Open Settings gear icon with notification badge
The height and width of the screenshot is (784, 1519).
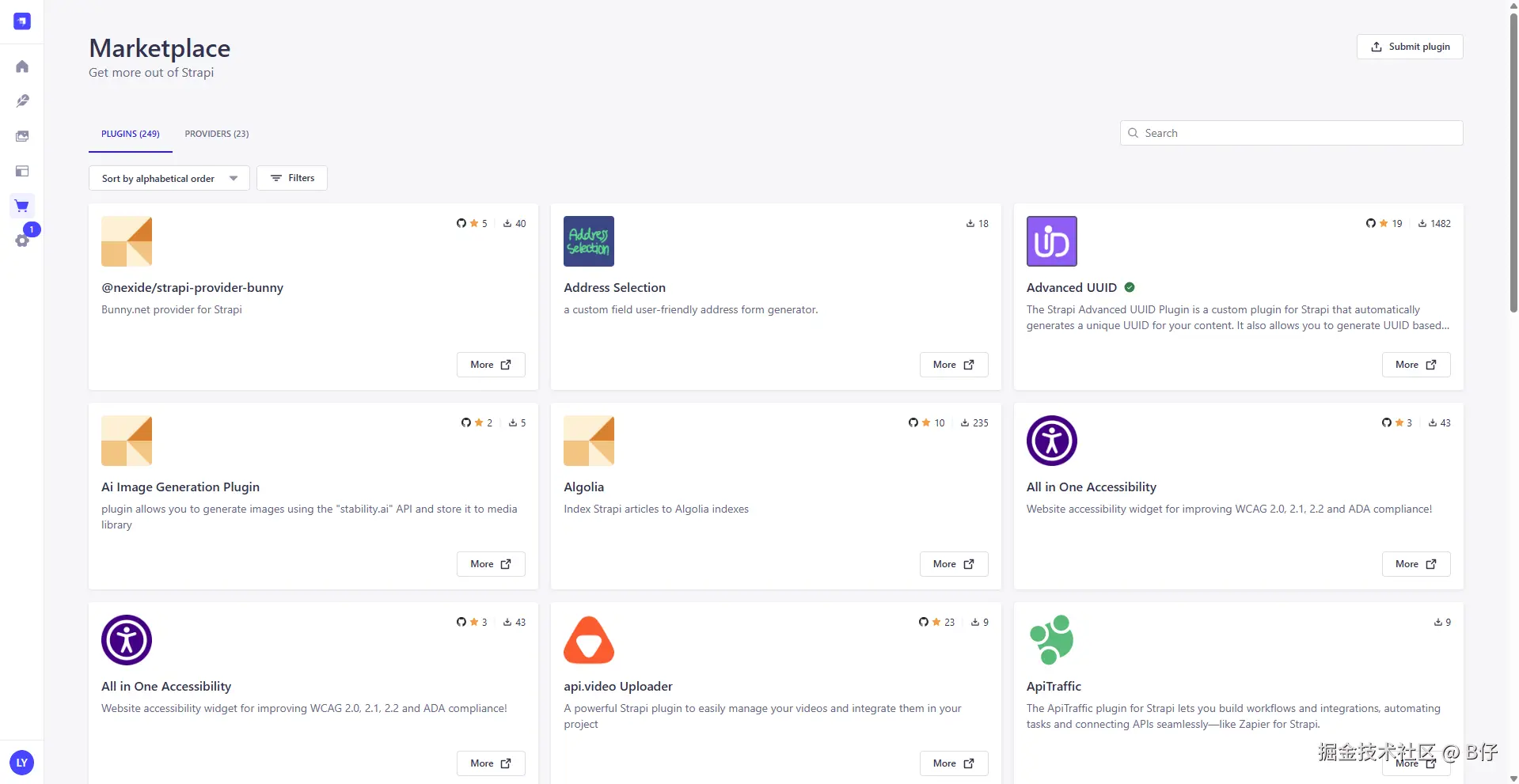22,241
